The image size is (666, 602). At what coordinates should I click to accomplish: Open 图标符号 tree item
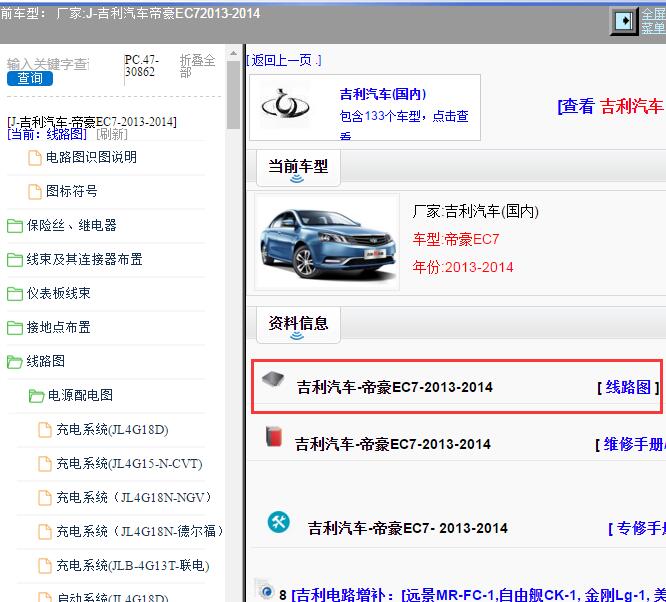point(72,191)
